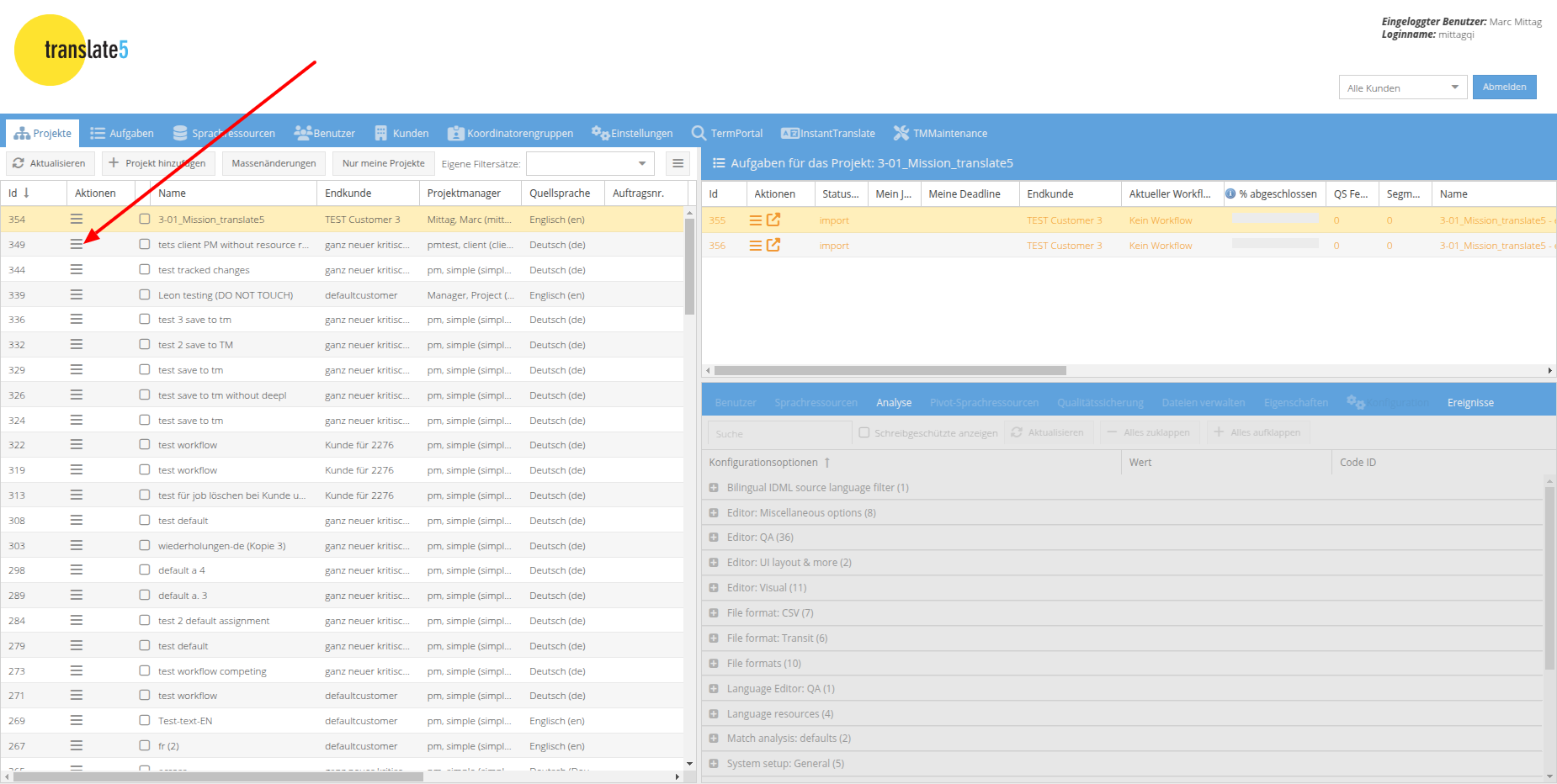Expand Editor: QA (36) group

(x=714, y=538)
